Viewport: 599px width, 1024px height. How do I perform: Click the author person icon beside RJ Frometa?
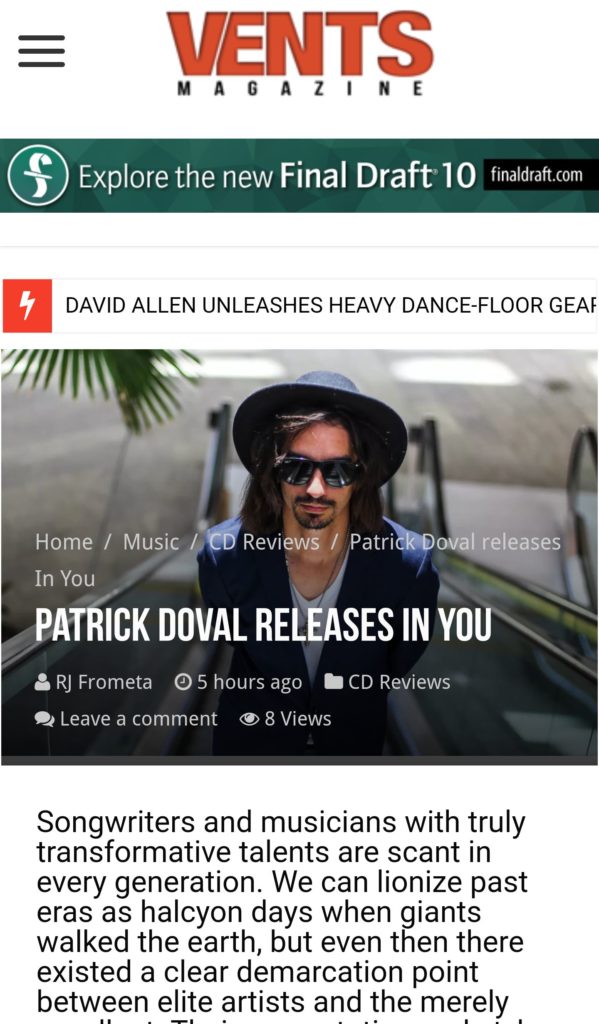42,682
